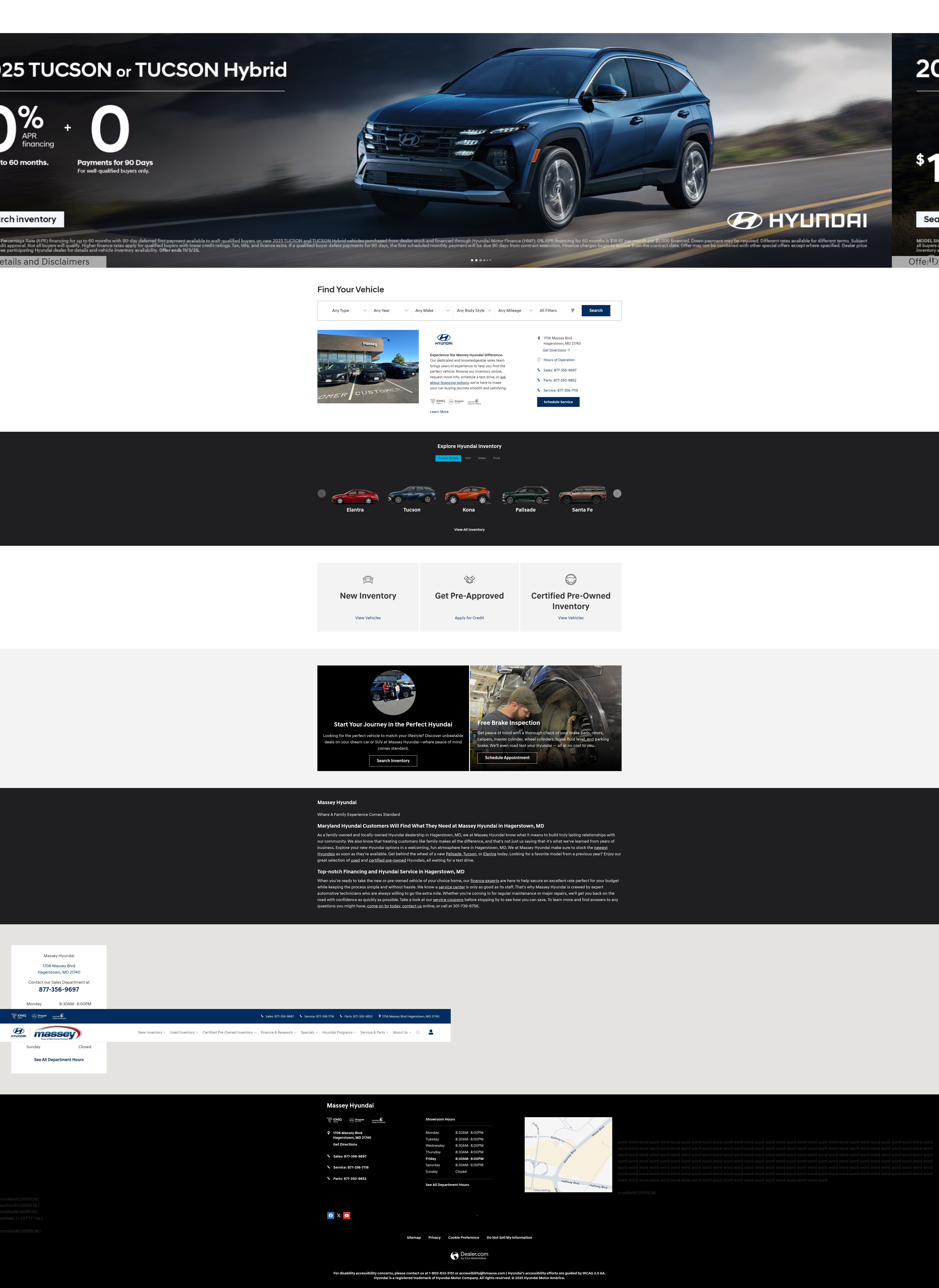Open the Specials menu
Image resolution: width=939 pixels, height=1288 pixels.
[x=309, y=1032]
